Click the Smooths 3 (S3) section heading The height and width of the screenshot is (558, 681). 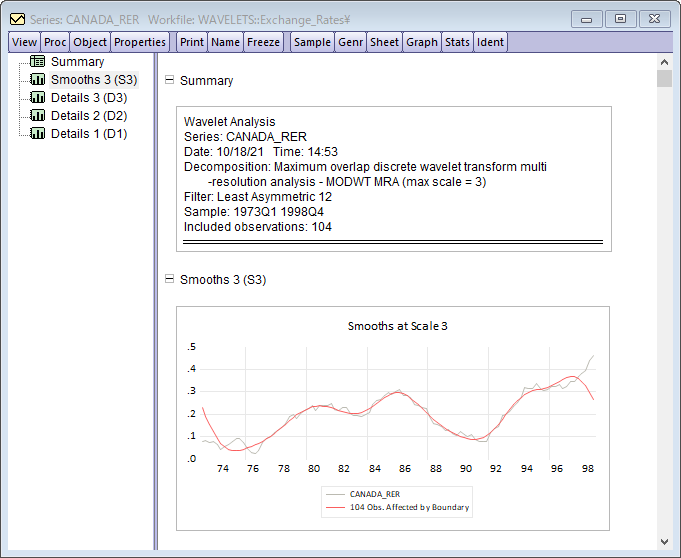(x=223, y=280)
